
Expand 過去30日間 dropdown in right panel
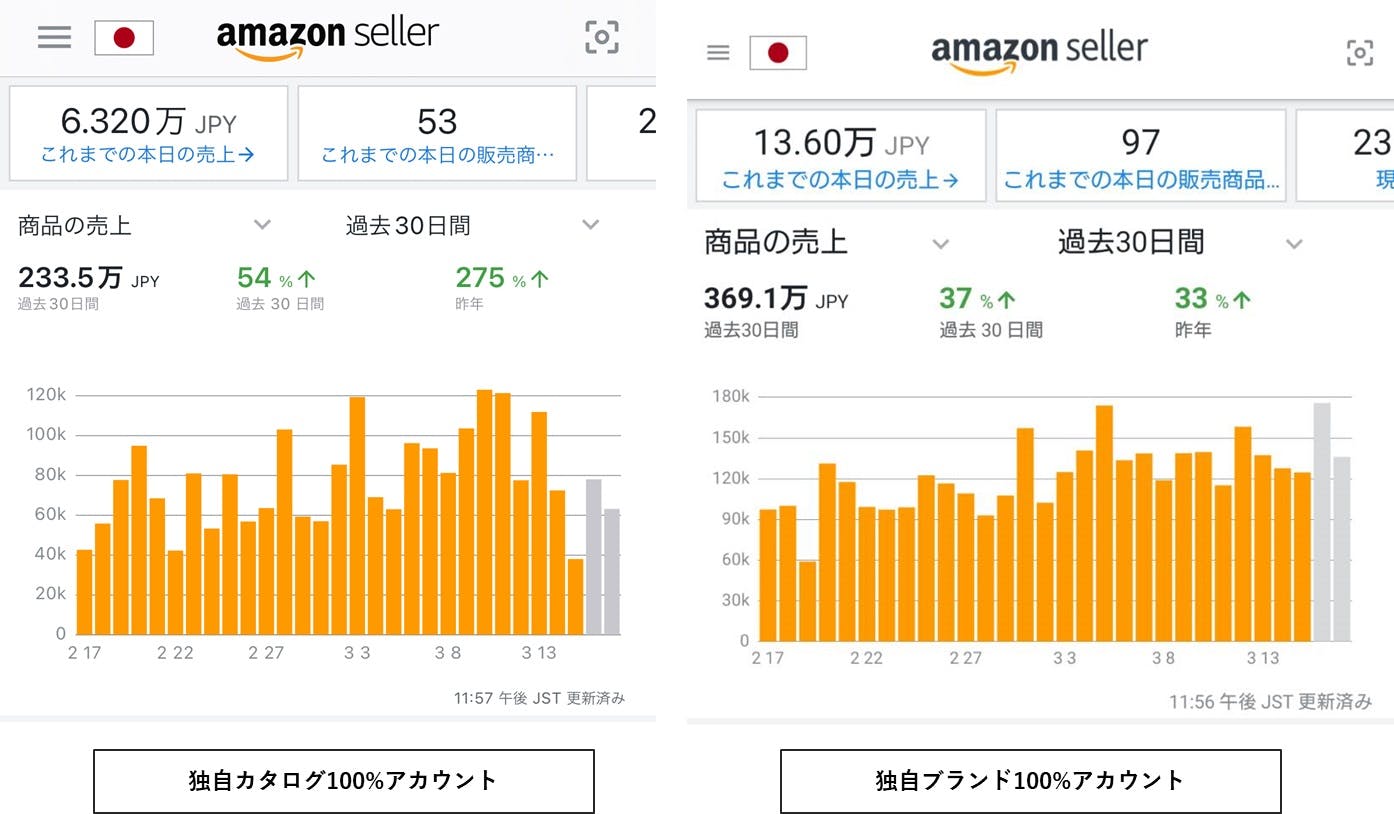coord(1294,243)
